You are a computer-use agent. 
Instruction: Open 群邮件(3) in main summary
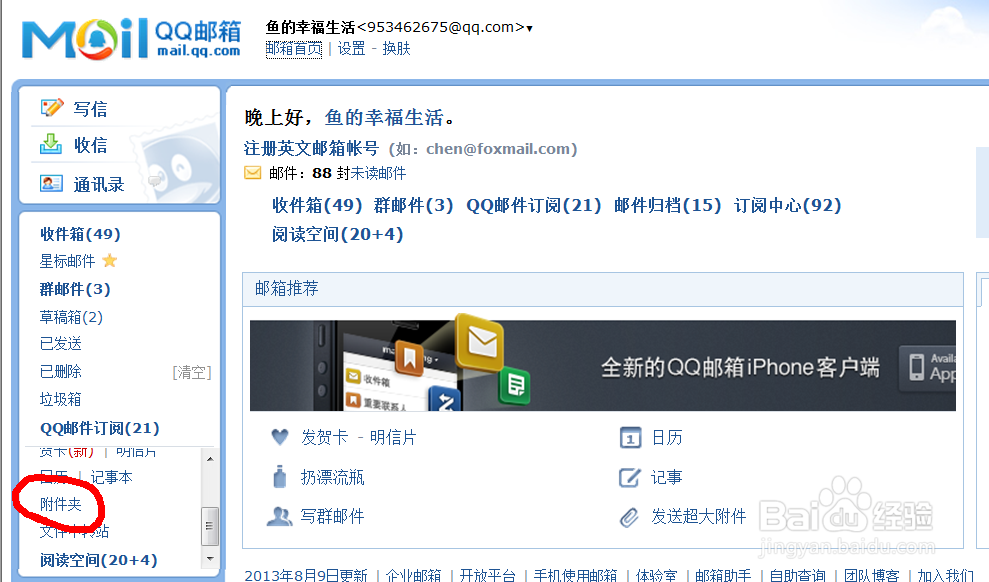coord(413,205)
